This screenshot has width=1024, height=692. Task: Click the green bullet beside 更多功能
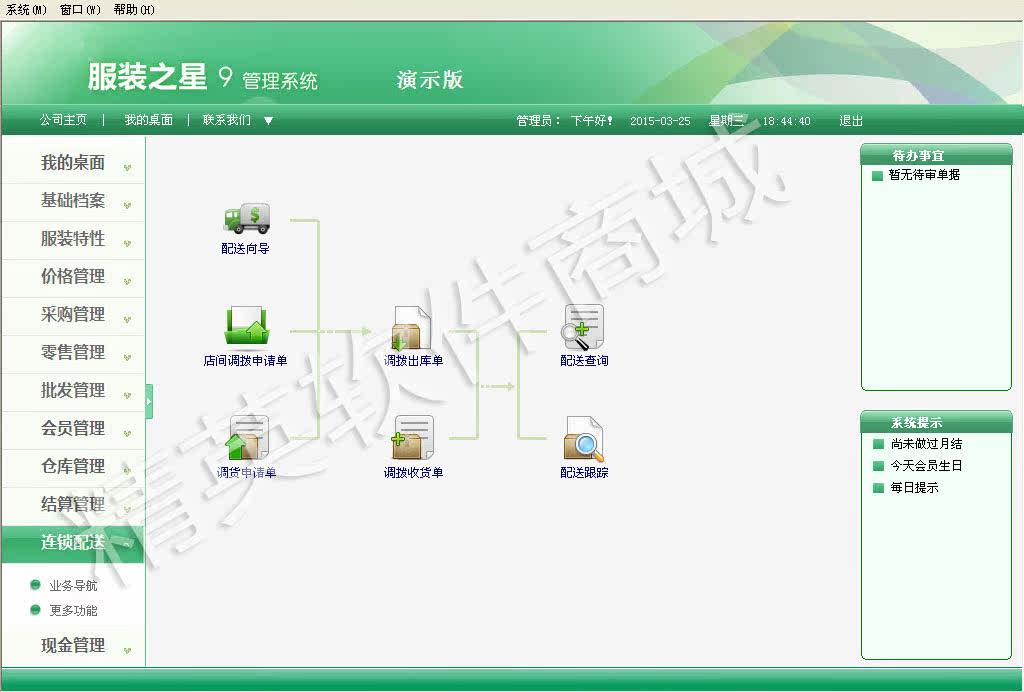click(x=35, y=610)
